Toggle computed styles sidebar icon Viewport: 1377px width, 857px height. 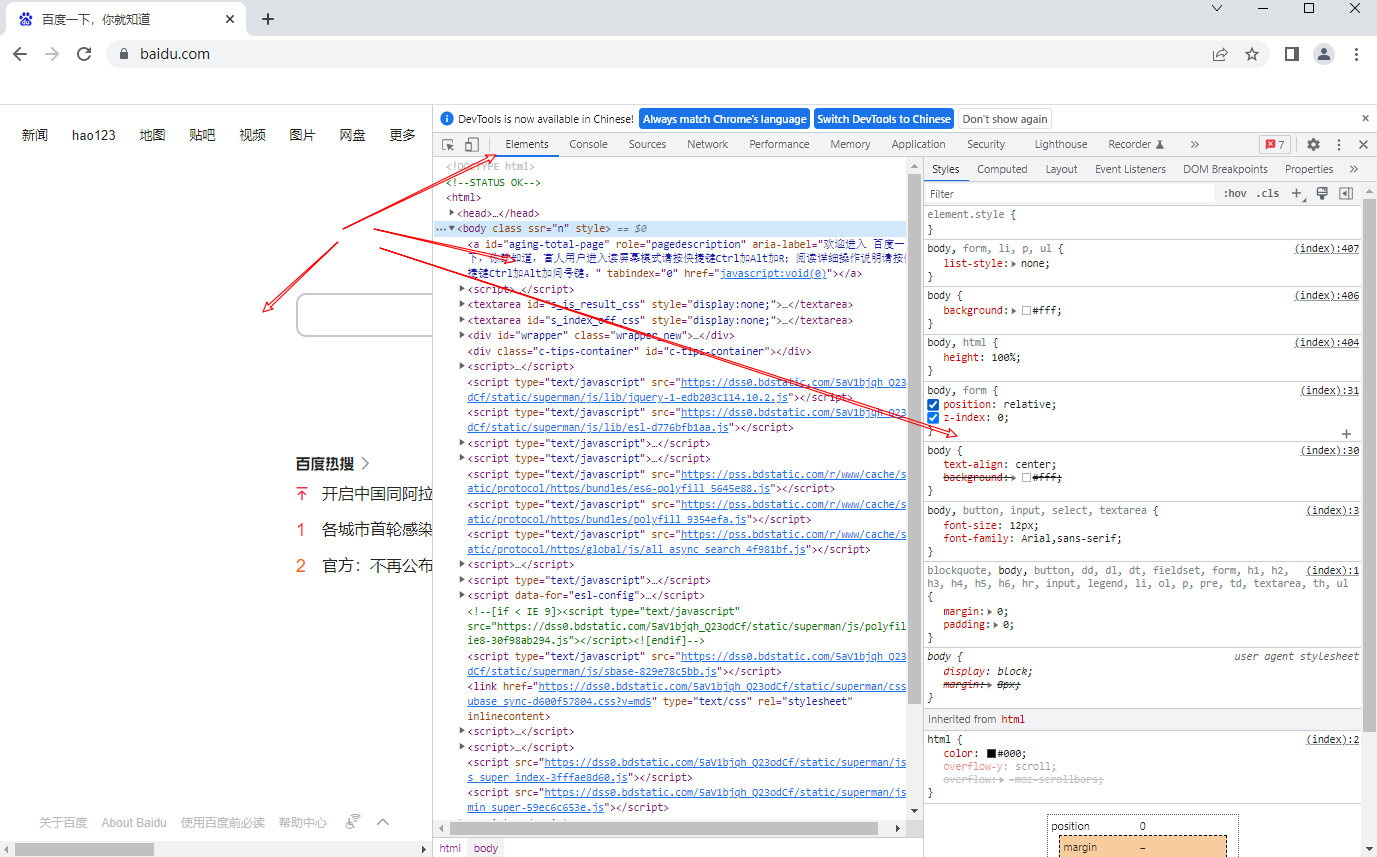[1346, 194]
